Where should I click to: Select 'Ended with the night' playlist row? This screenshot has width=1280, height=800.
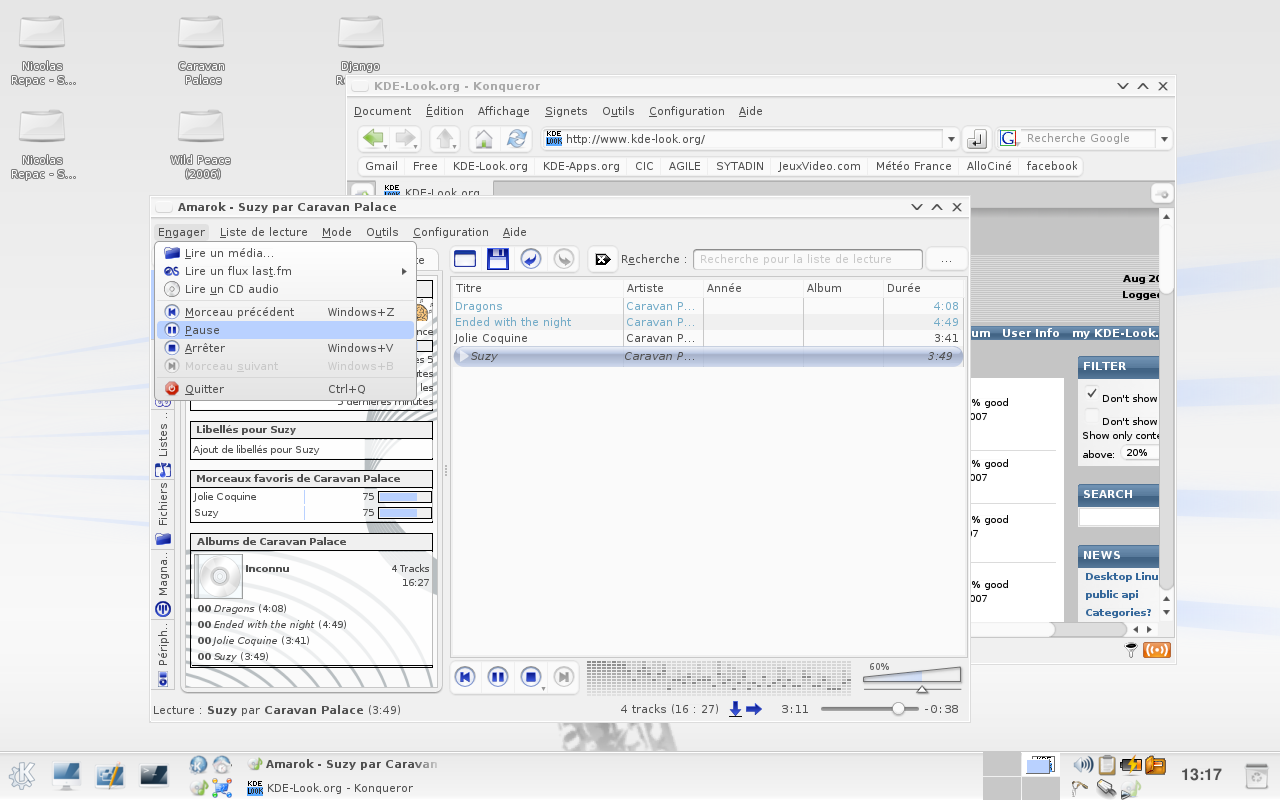coord(708,322)
